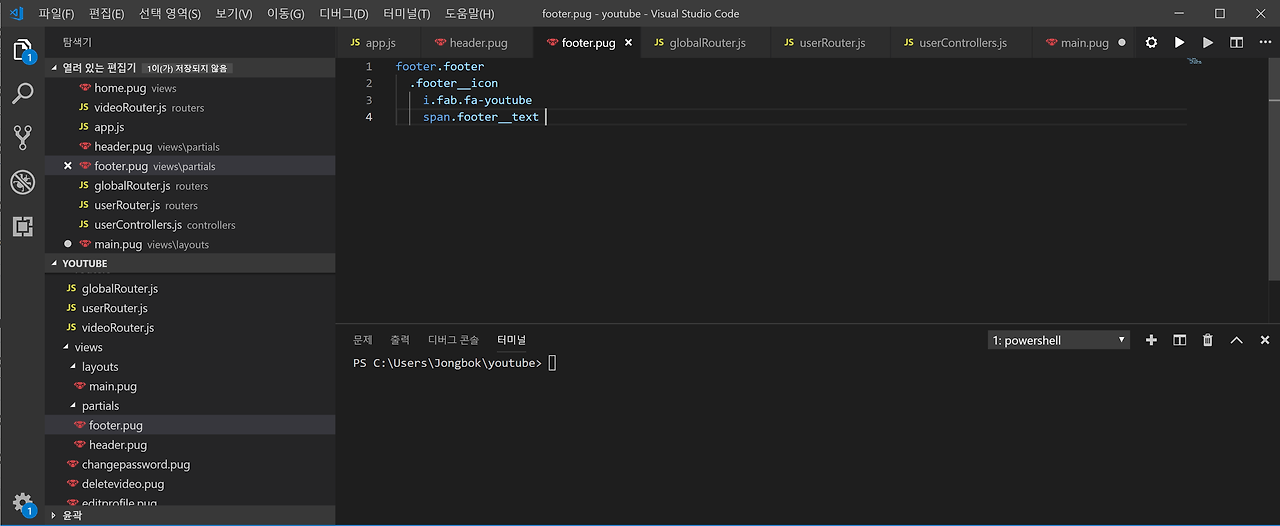Open the editor More Actions ellipsis
Screen dimensions: 1280x526
[x=1265, y=43]
